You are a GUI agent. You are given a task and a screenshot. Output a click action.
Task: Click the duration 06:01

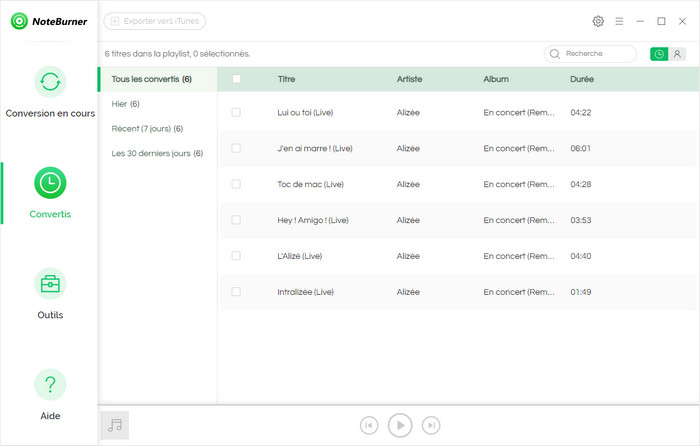pos(581,148)
